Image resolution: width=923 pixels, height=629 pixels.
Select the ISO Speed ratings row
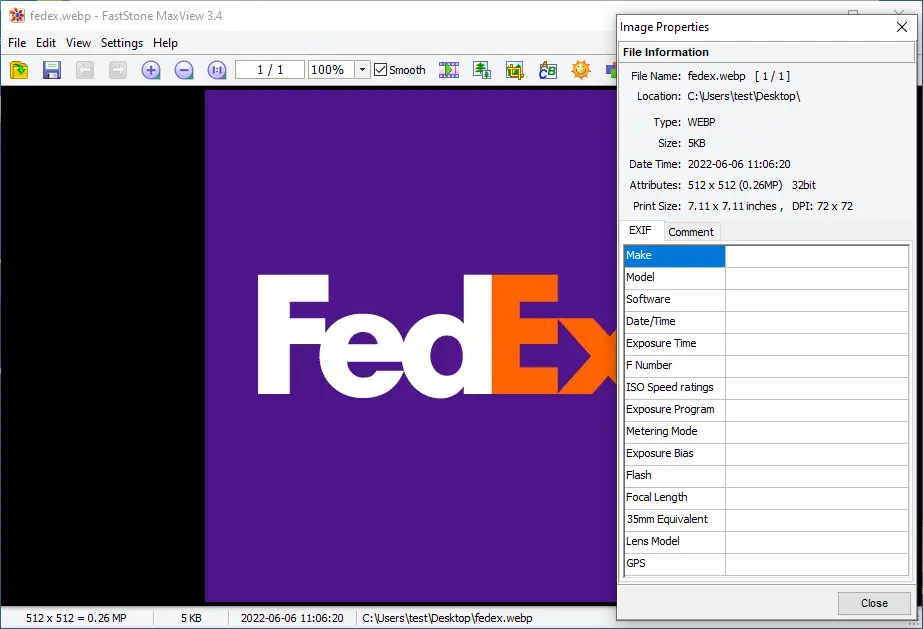[x=766, y=388]
